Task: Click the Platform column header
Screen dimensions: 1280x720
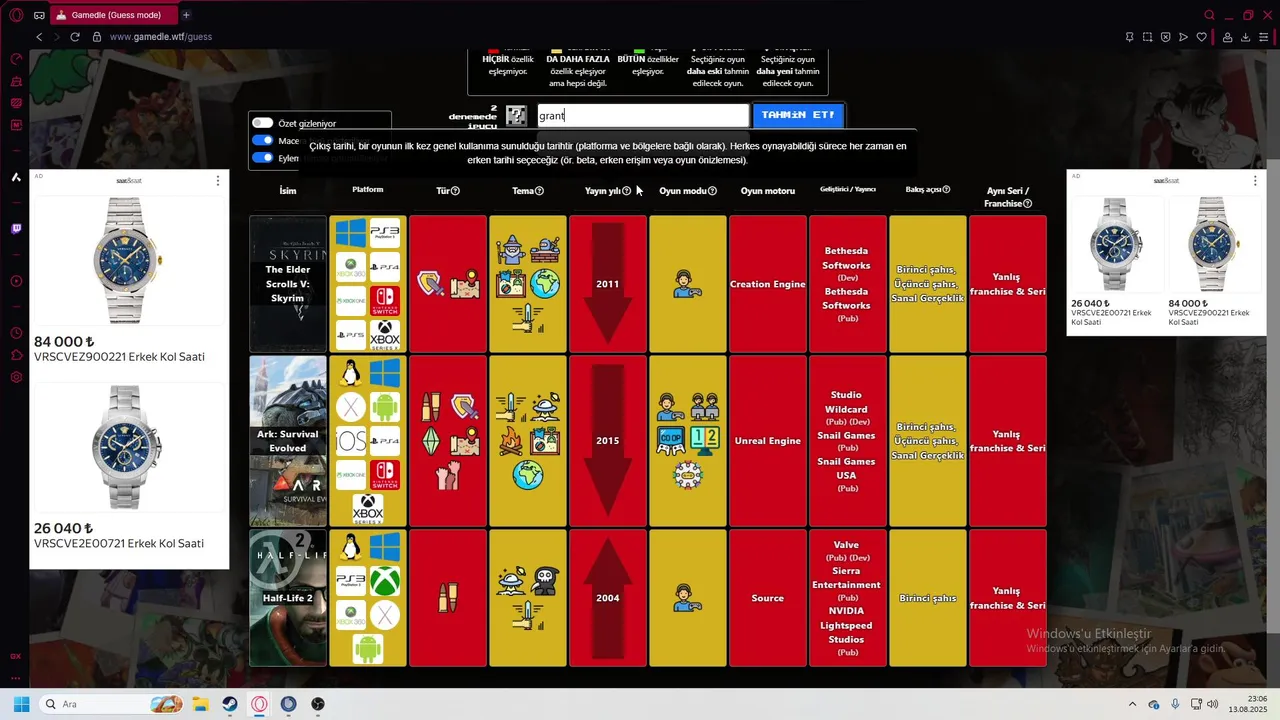Action: [x=368, y=189]
